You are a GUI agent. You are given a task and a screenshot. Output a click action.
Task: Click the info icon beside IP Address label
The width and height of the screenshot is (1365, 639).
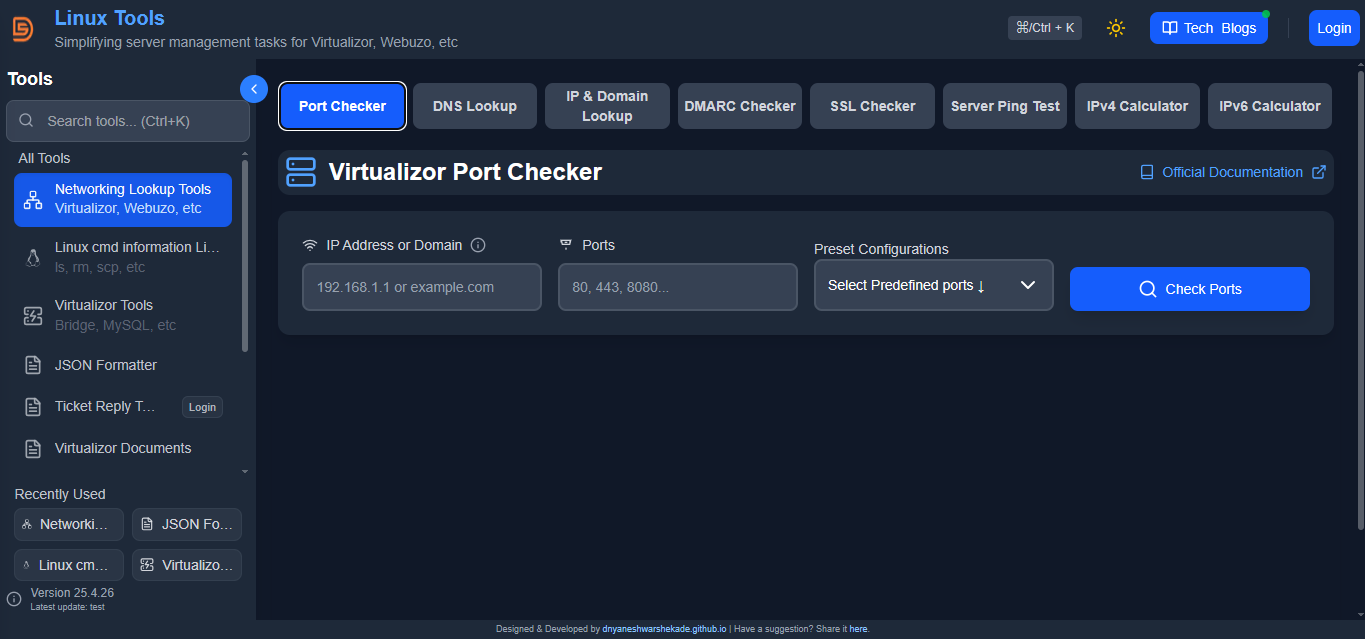[x=478, y=245]
